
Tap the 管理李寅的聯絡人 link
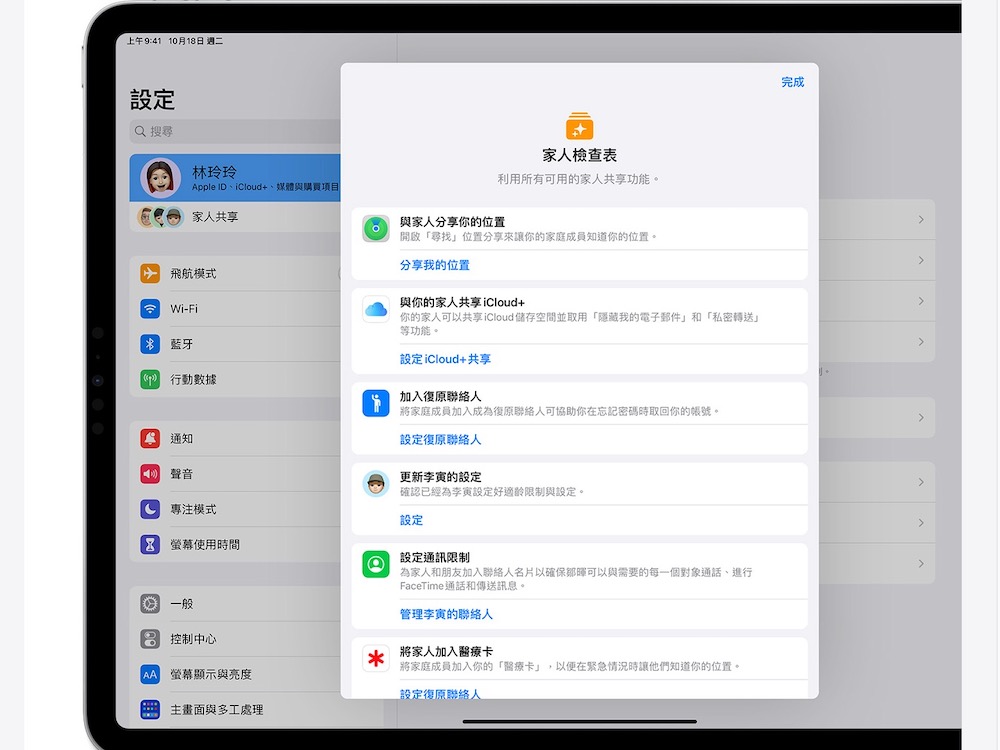coord(446,614)
